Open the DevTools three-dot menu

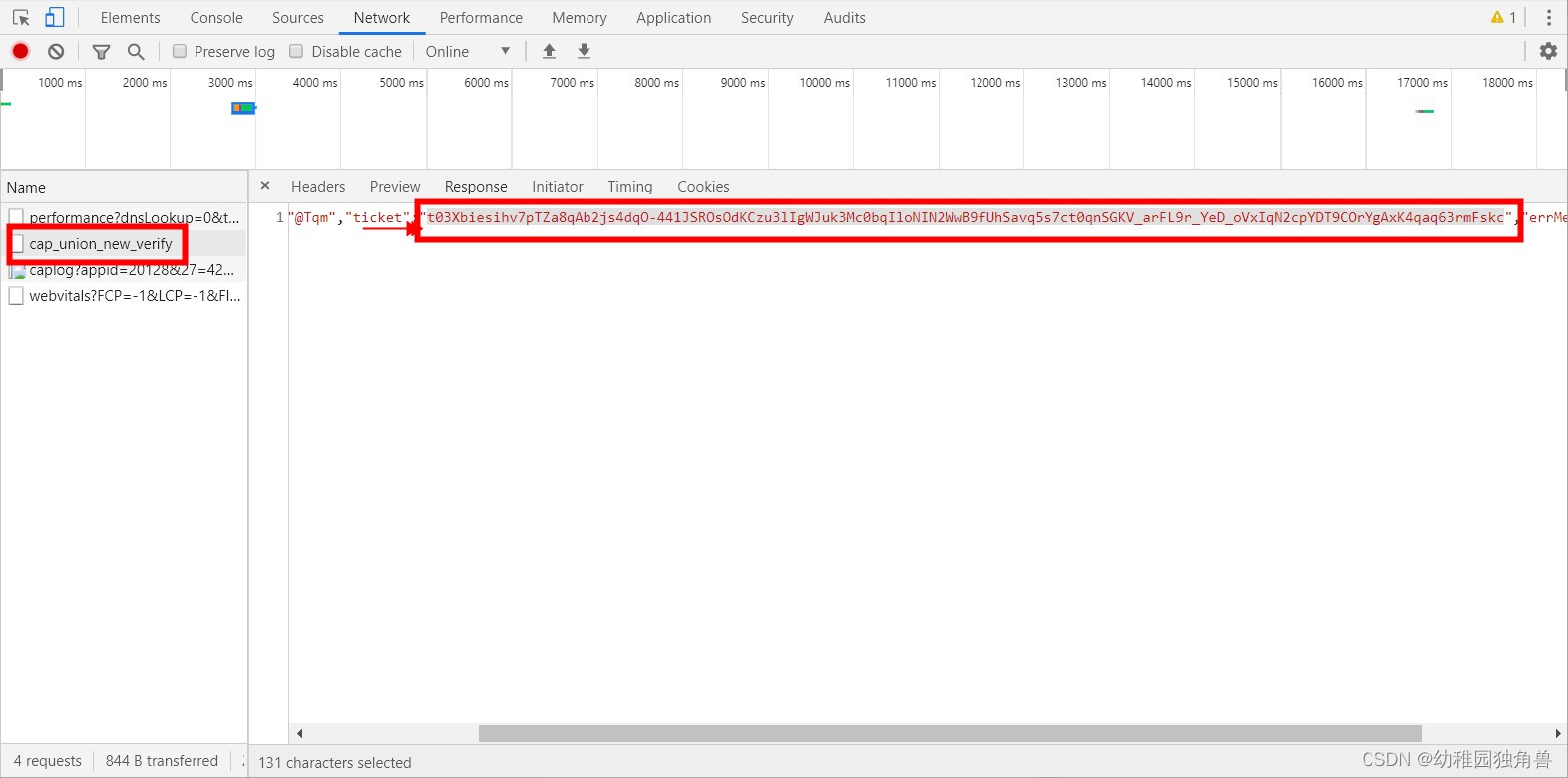click(1548, 18)
